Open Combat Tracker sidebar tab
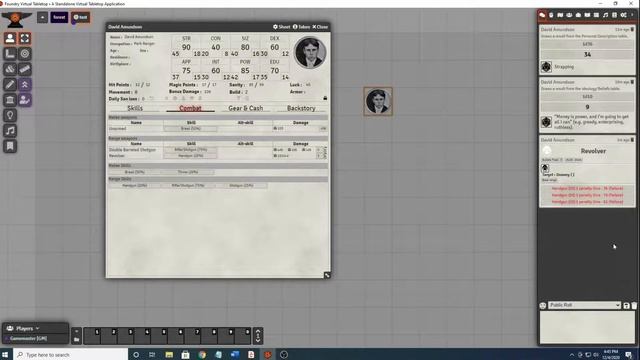640x360 pixels. (x=551, y=15)
